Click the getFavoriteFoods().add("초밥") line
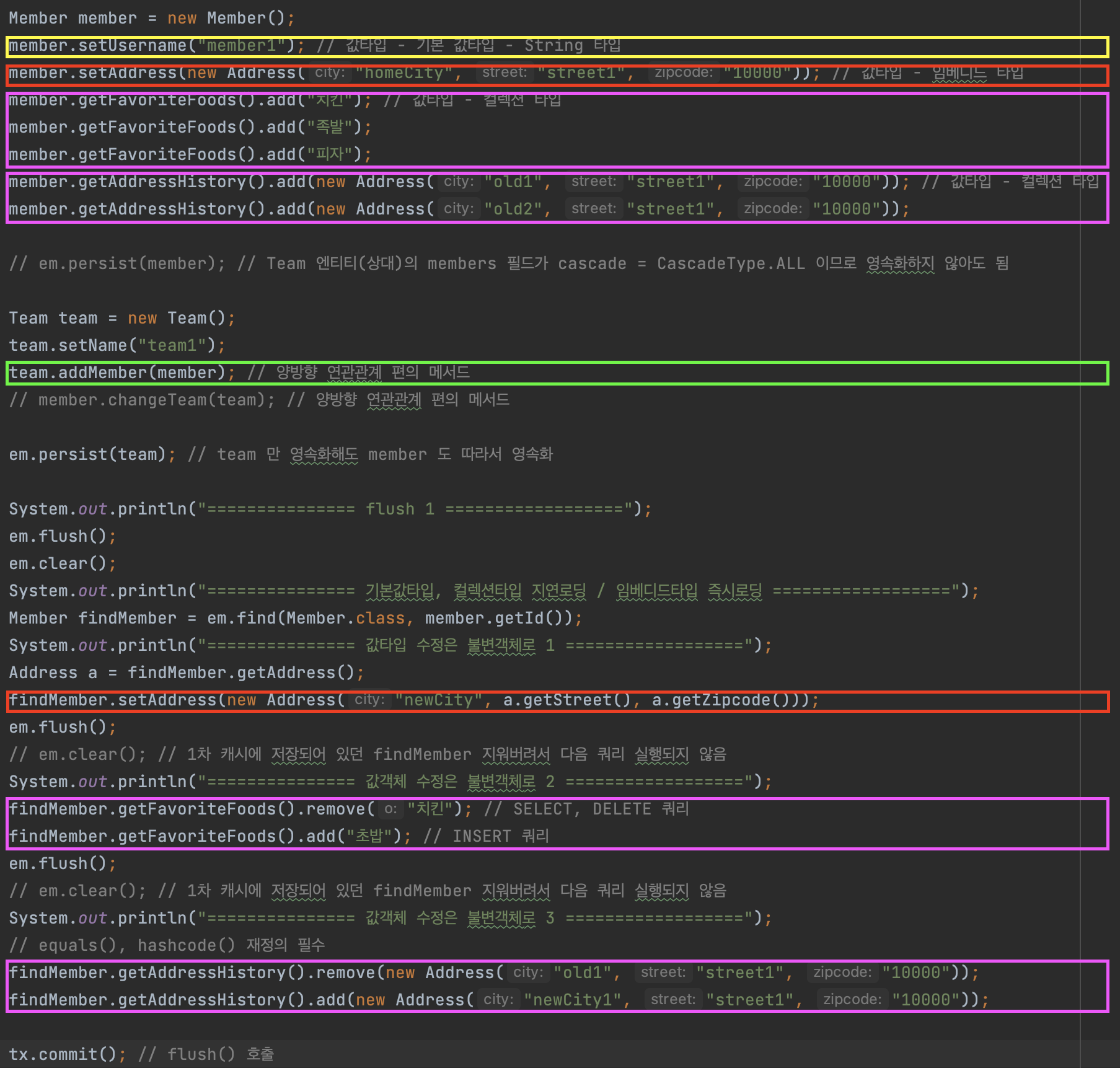This screenshot has width=1120, height=1068. tap(279, 836)
